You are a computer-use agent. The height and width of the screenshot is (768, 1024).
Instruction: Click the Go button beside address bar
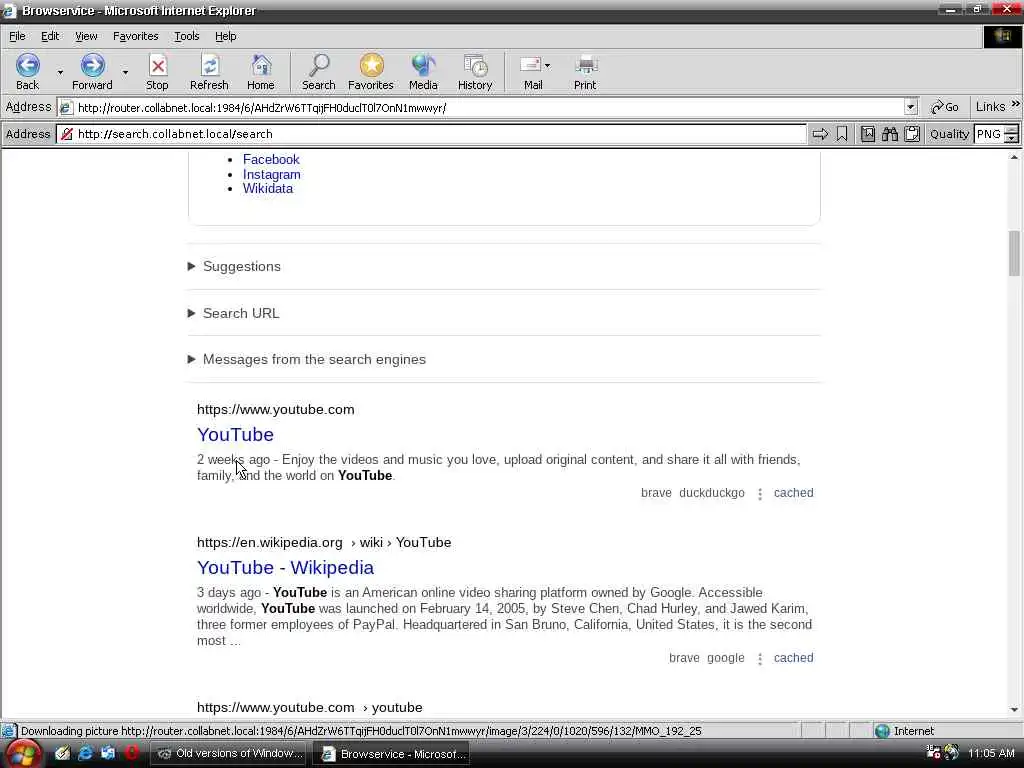tap(945, 107)
